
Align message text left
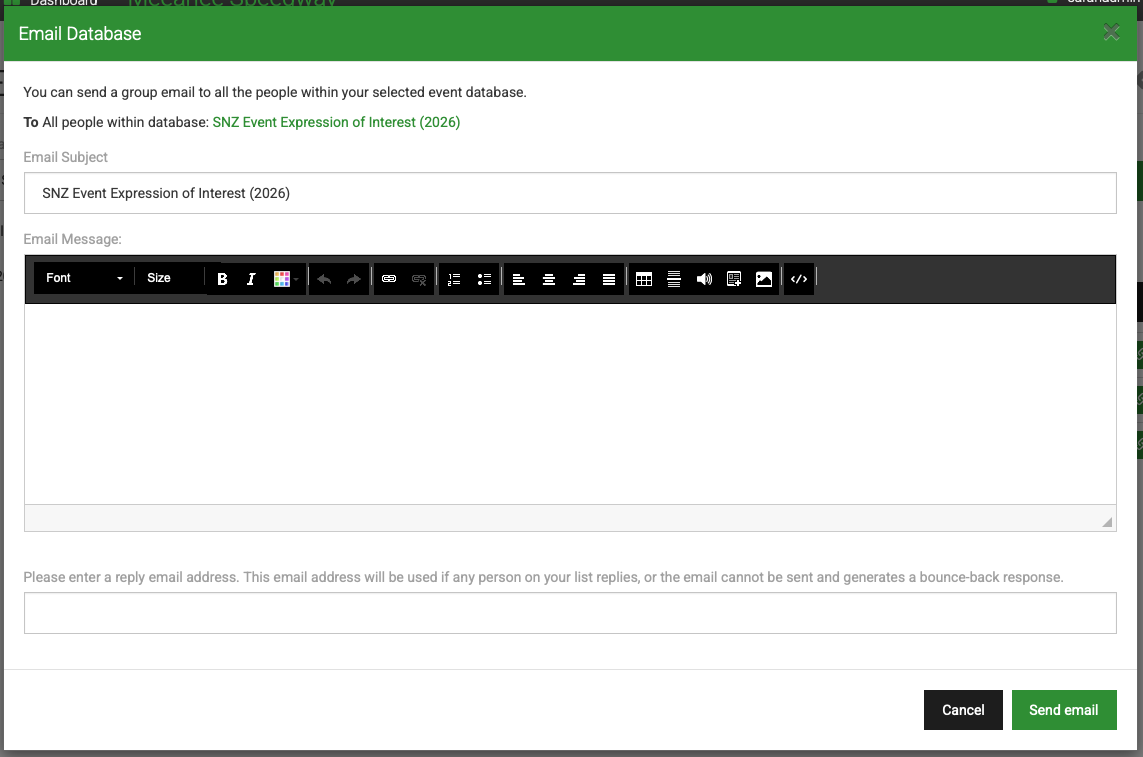click(519, 279)
